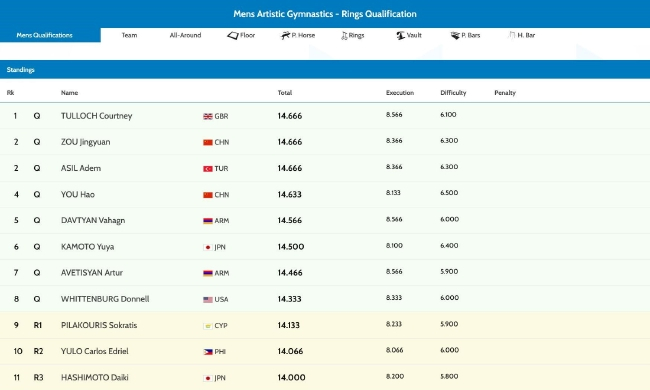
Task: Click the PHI flag beside YULO Carlos Edriel
Action: pyautogui.click(x=208, y=352)
